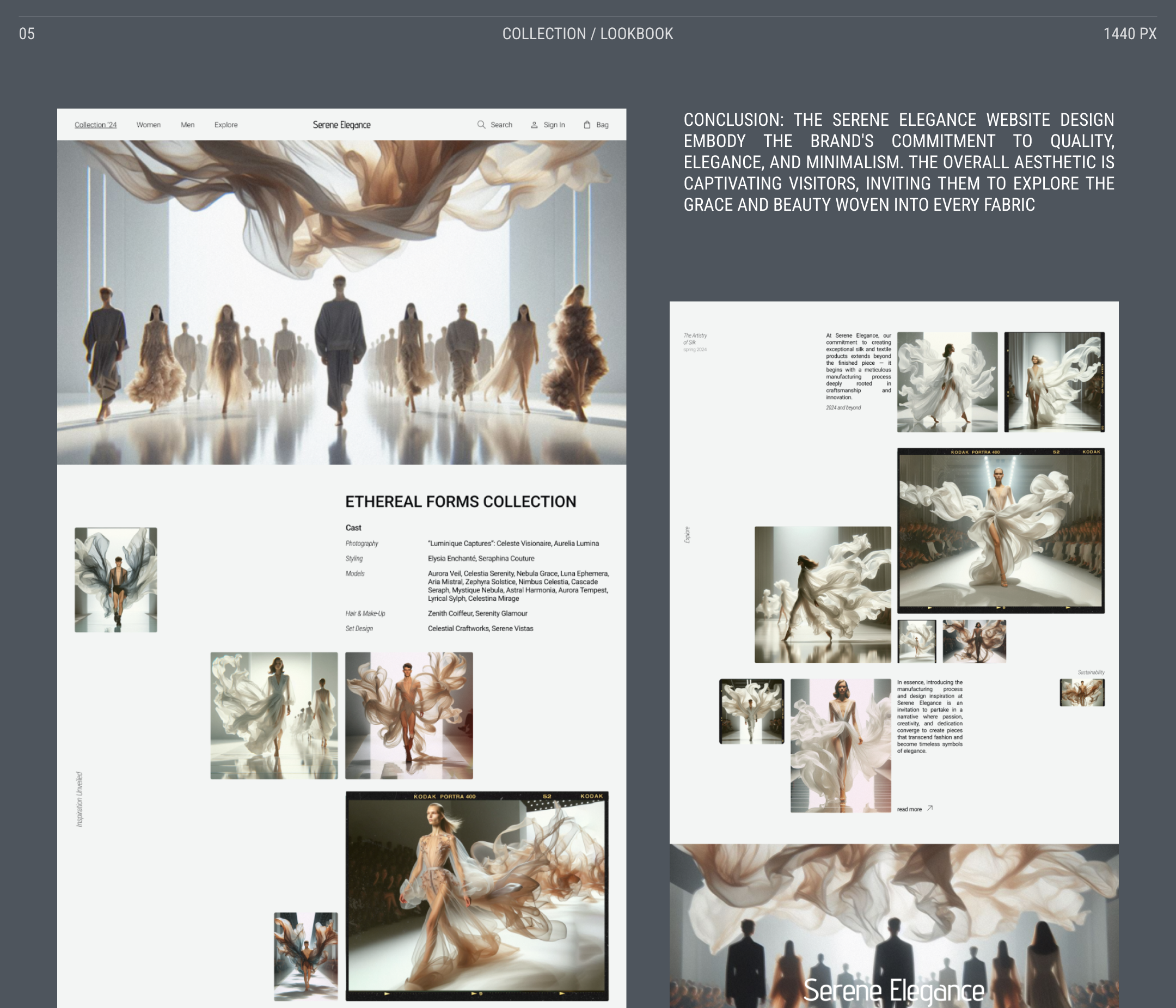The image size is (1176, 1008).
Task: Open the Women navigation item
Action: click(x=148, y=125)
